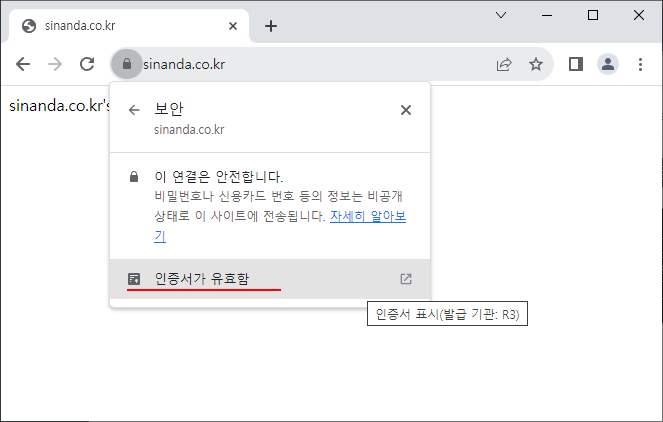Viewport: 663px width, 422px height.
Task: Click the sinanda.co.kr subtitle in popup
Action: tap(189, 130)
